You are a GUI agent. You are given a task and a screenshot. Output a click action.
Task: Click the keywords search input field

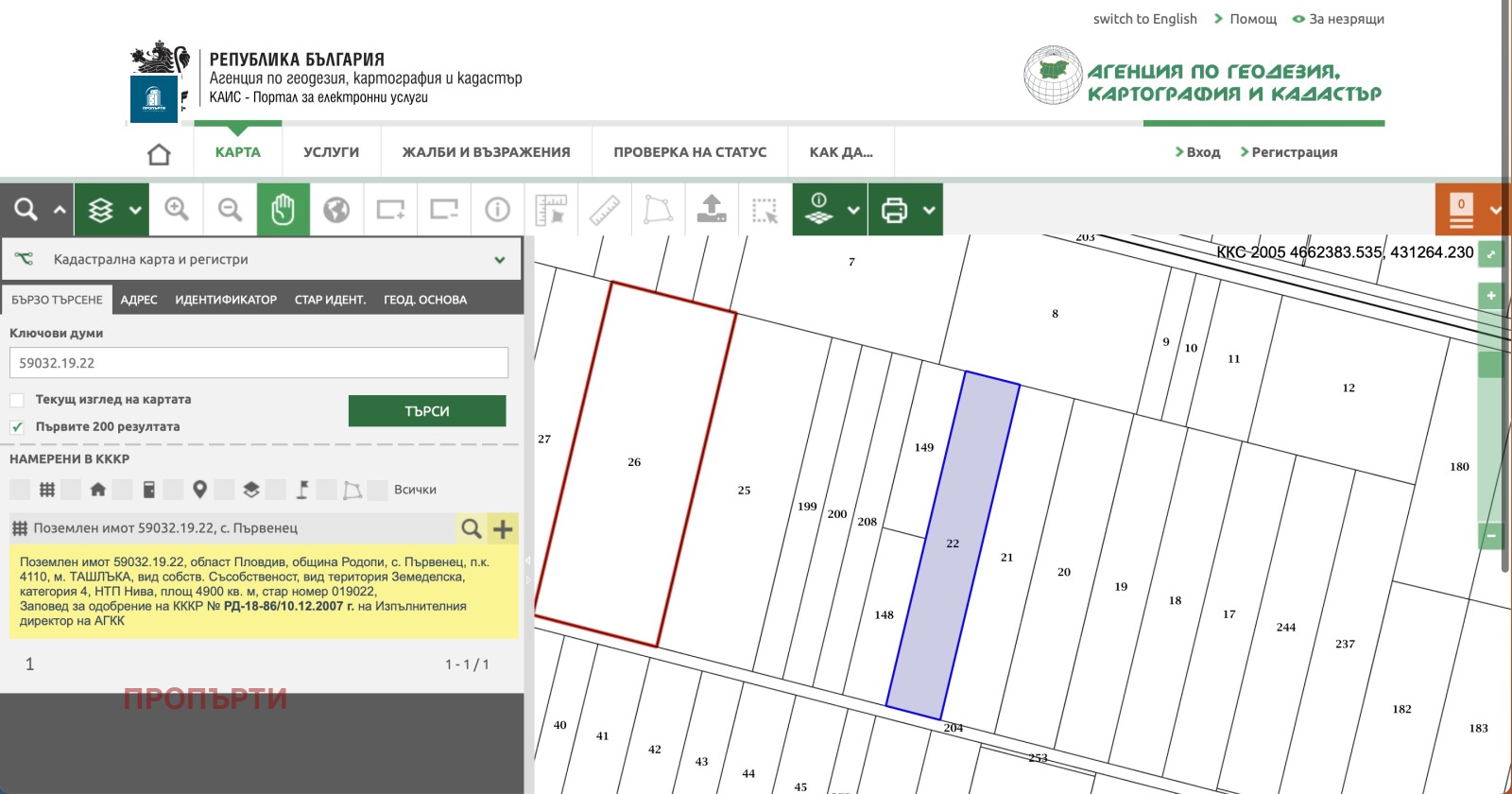click(259, 363)
